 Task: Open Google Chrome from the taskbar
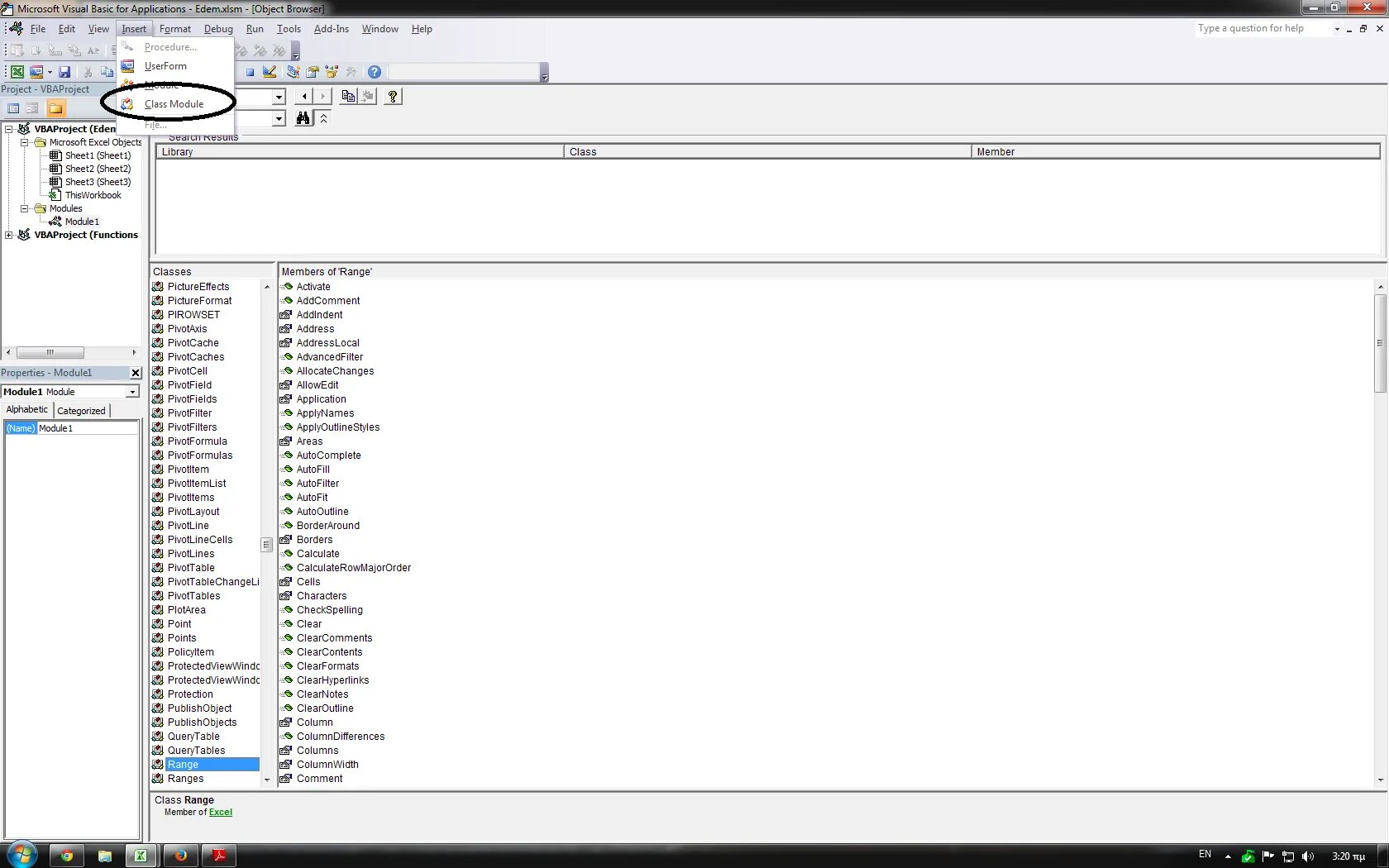pyautogui.click(x=67, y=856)
